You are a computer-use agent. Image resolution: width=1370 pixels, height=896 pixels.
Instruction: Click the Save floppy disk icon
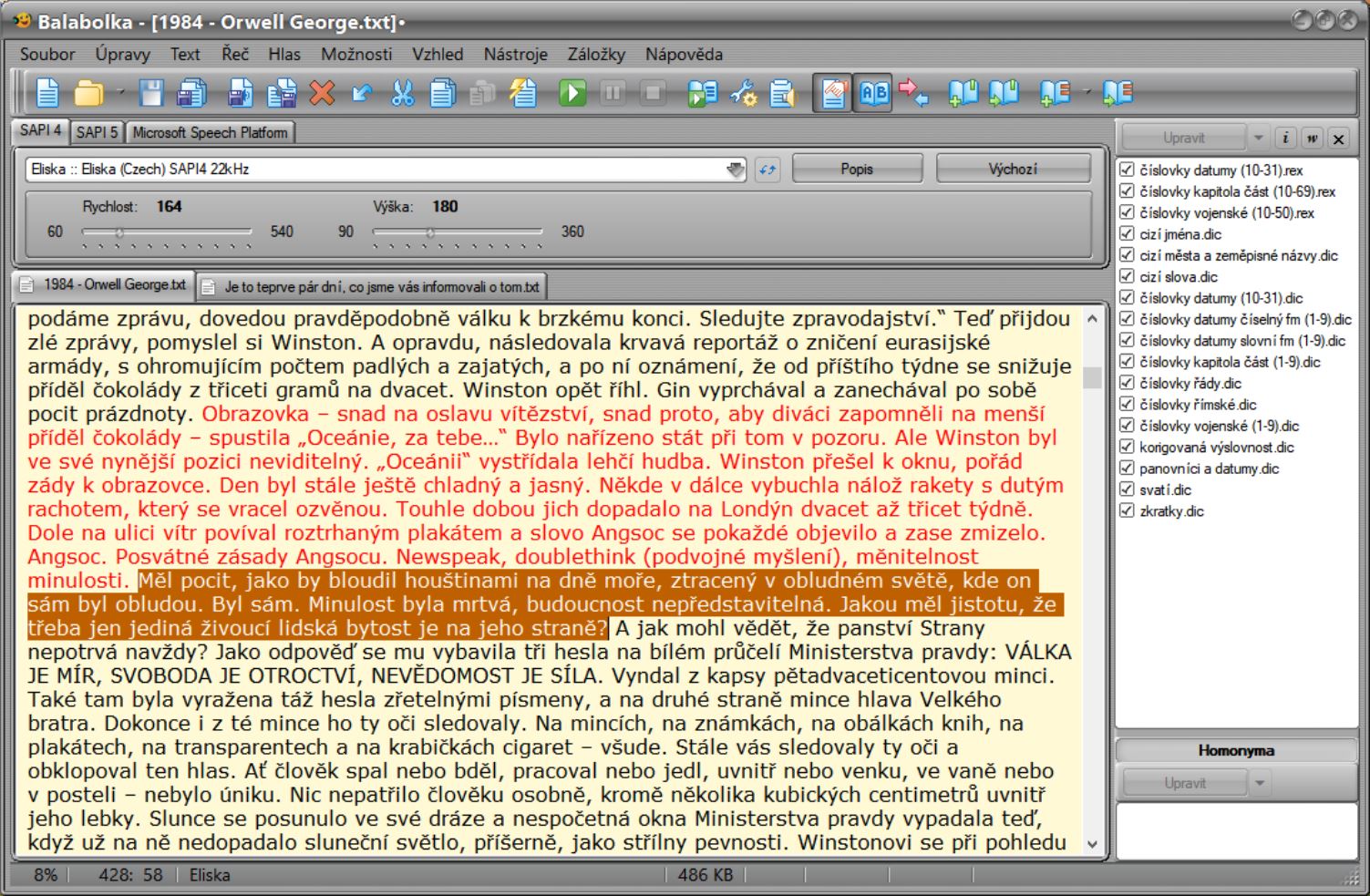click(x=151, y=93)
